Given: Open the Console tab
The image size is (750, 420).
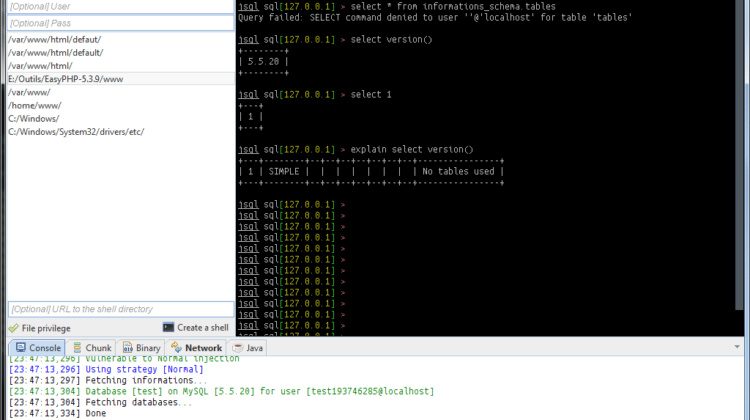Looking at the screenshot, I should [x=37, y=348].
